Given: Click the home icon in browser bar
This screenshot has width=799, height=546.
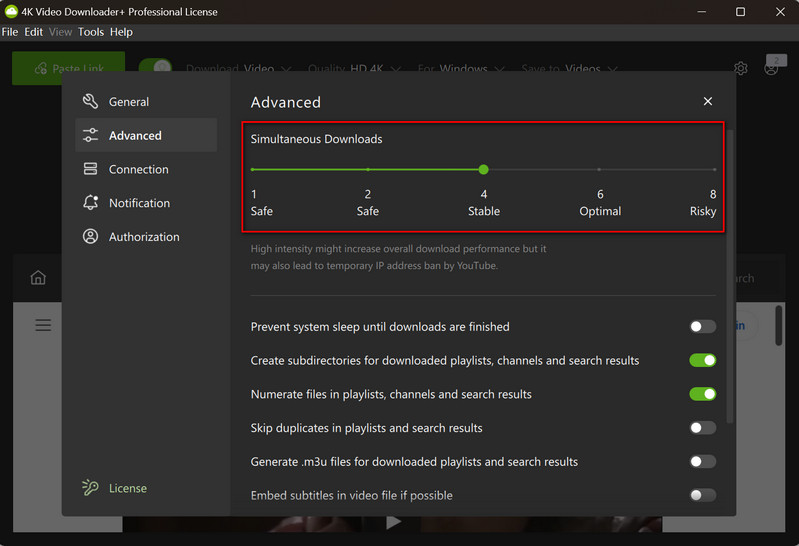Looking at the screenshot, I should coord(38,277).
